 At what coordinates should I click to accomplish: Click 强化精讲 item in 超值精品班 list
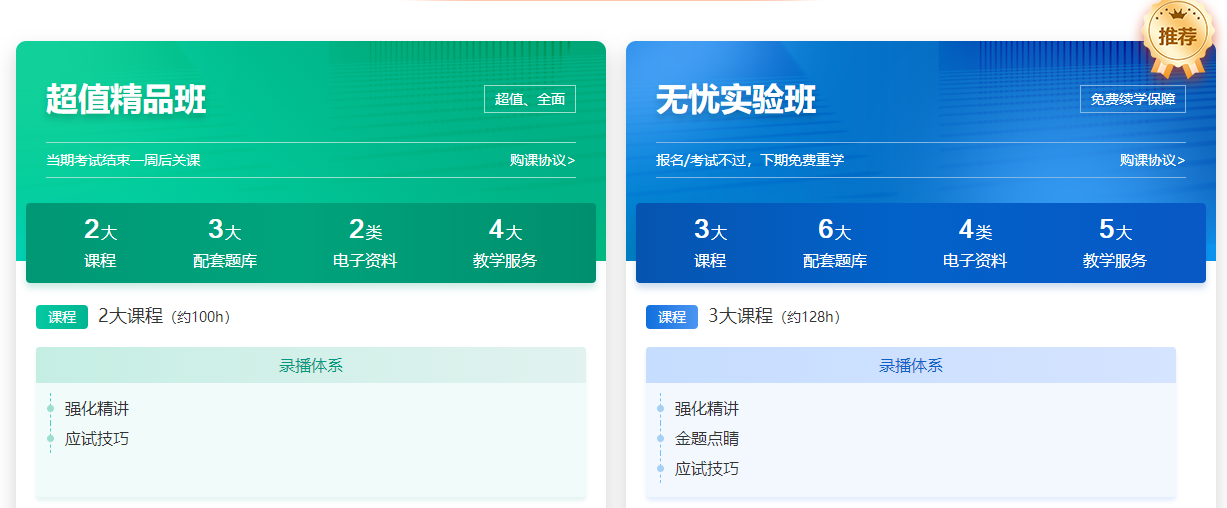click(97, 409)
